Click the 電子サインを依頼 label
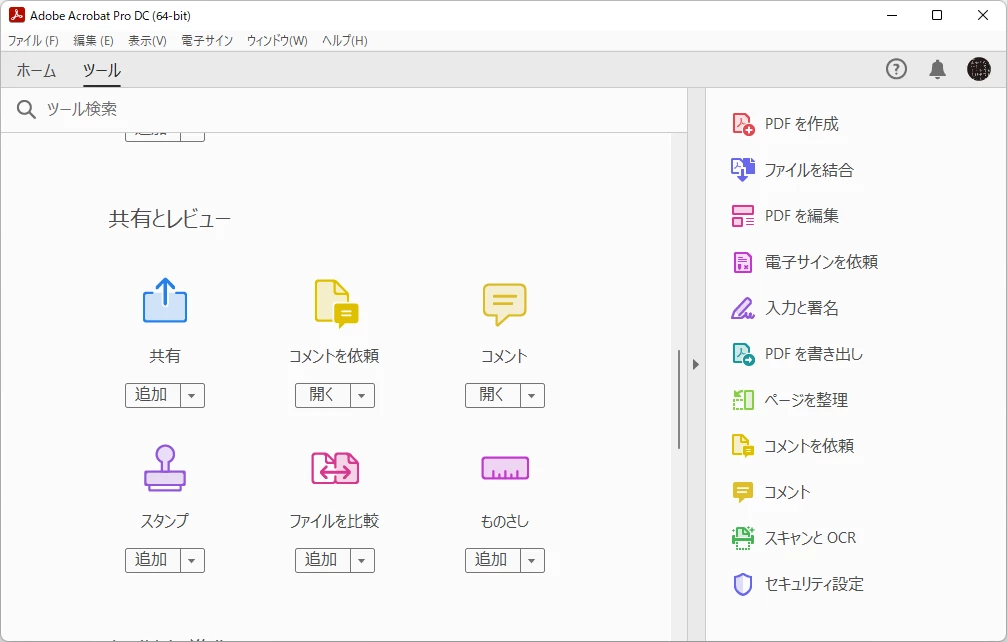This screenshot has width=1007, height=642. 821,262
